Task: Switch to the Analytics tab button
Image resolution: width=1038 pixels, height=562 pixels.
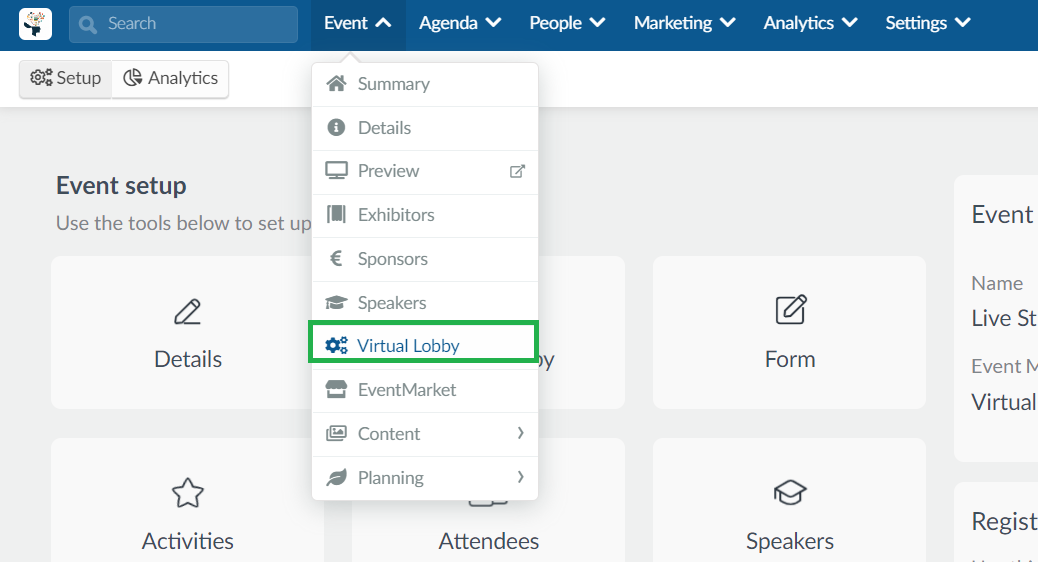Action: (x=171, y=78)
